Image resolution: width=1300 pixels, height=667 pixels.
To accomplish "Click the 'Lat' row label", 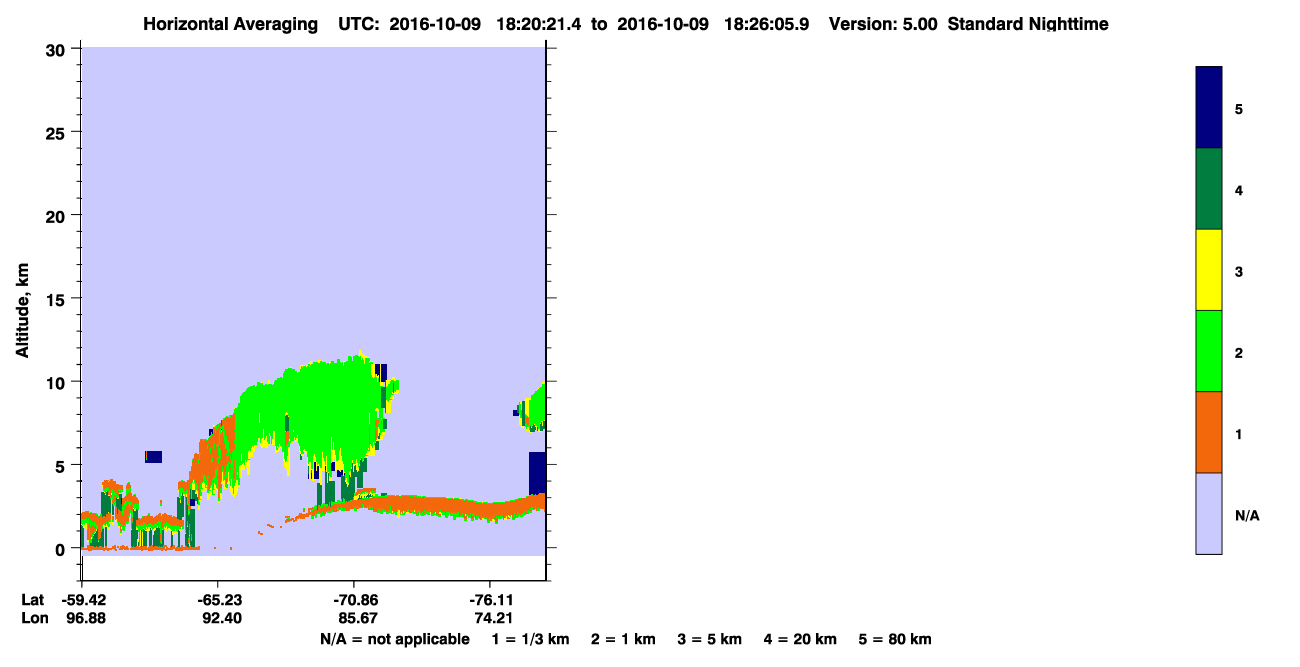I will click(x=33, y=600).
